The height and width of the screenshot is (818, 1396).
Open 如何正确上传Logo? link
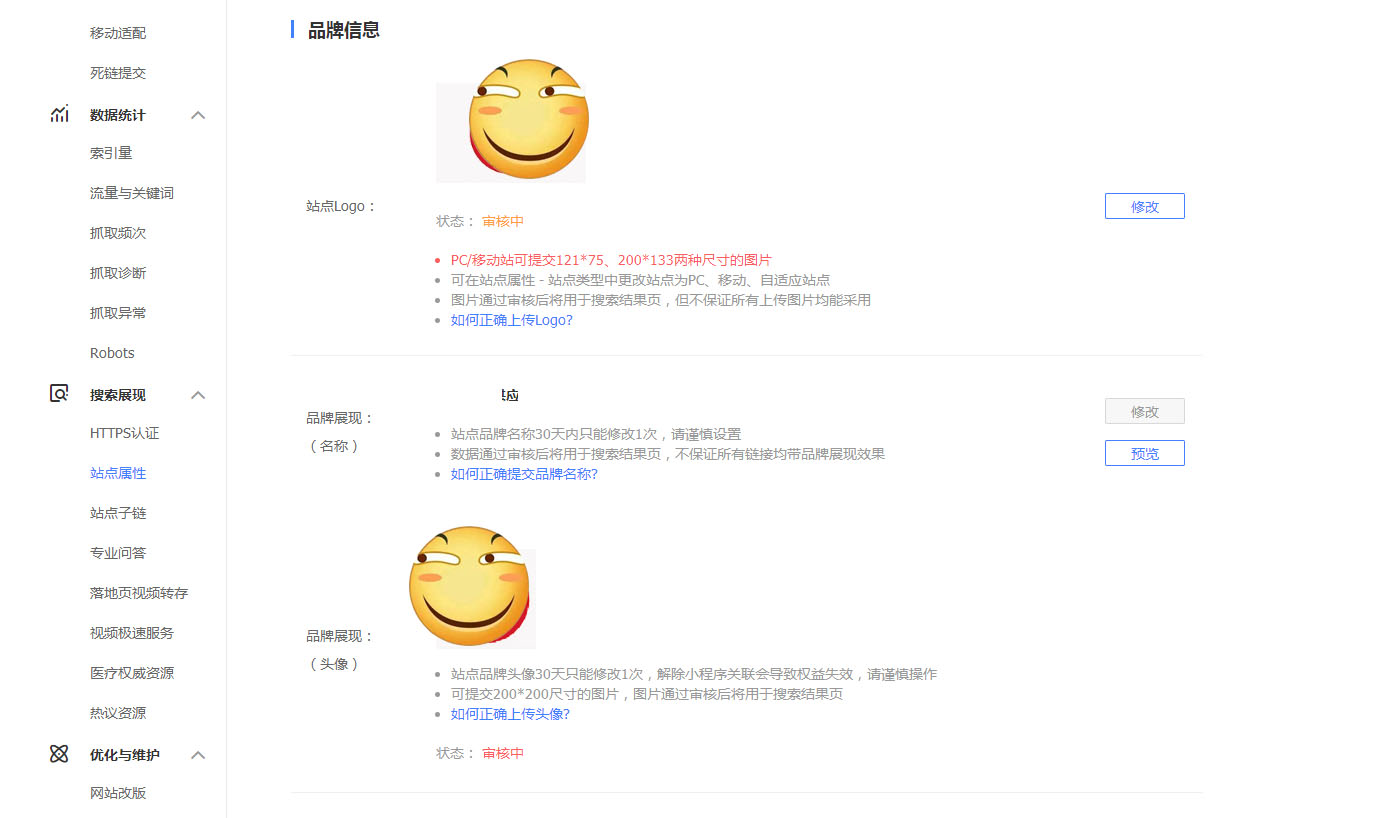tap(512, 320)
